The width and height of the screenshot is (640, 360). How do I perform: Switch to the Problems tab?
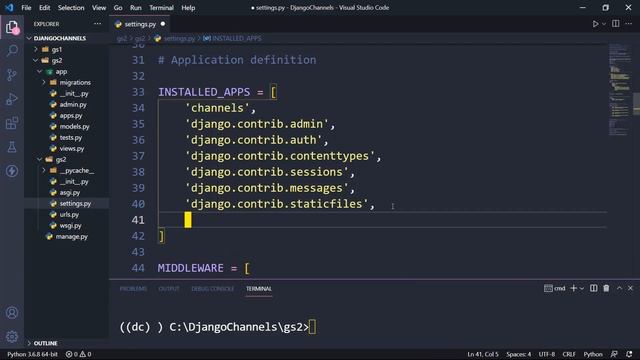[x=133, y=289]
